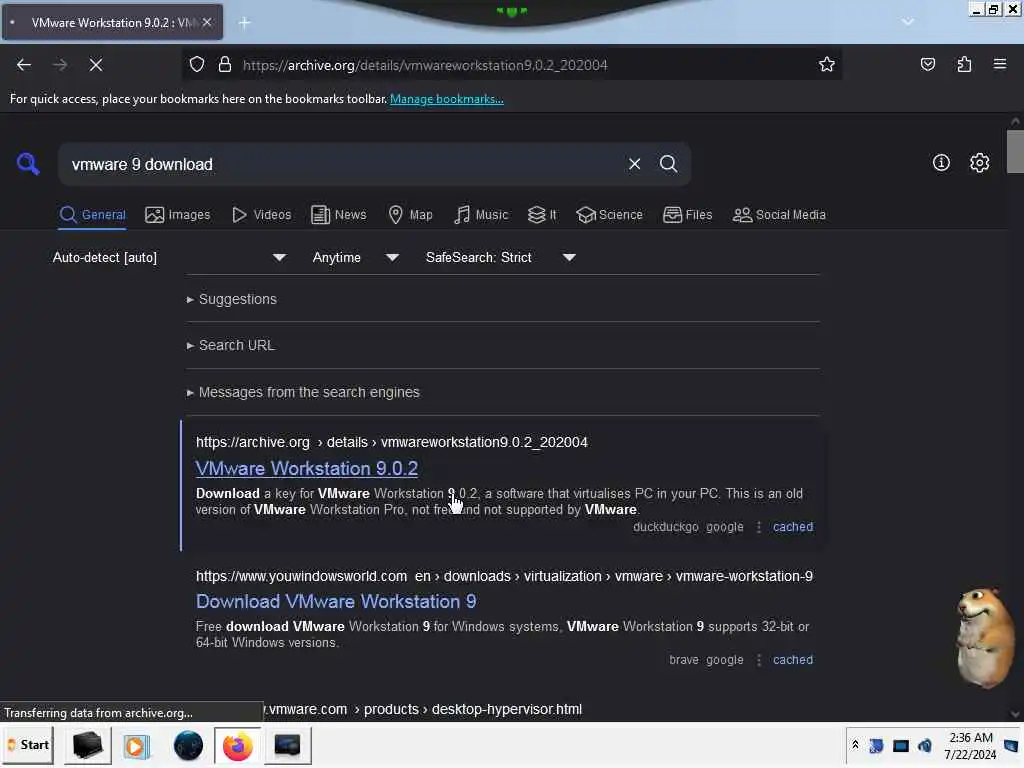The width and height of the screenshot is (1024, 768).
Task: Click the volume tray icon
Action: (x=924, y=746)
